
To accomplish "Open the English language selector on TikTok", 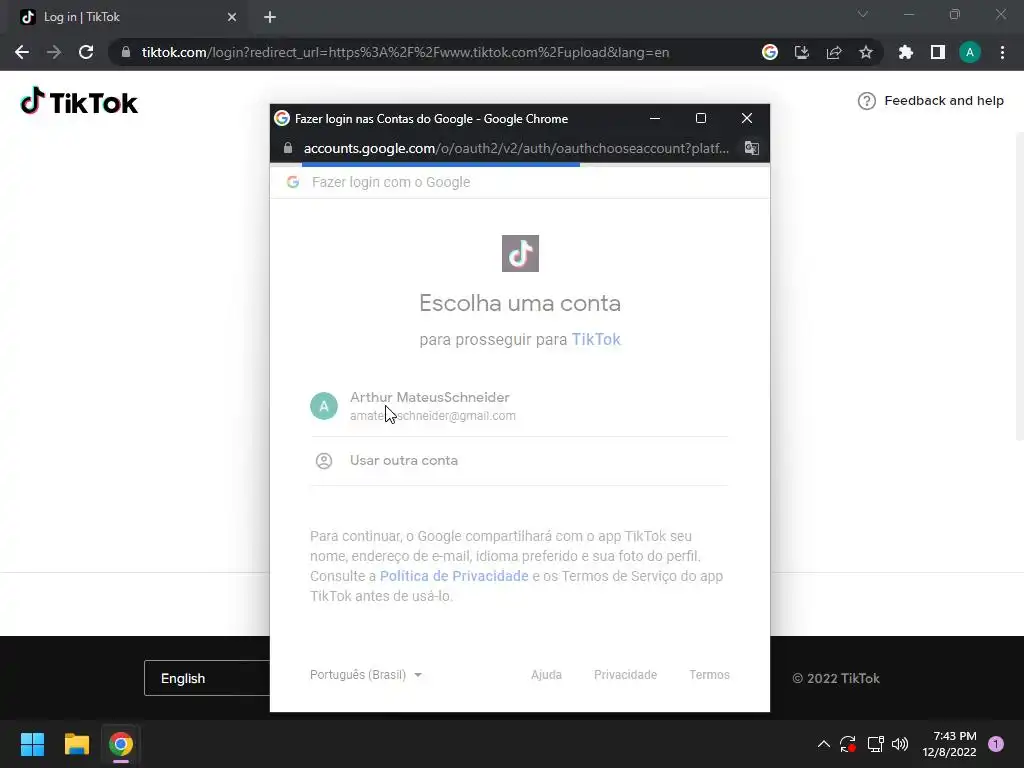I will click(206, 678).
